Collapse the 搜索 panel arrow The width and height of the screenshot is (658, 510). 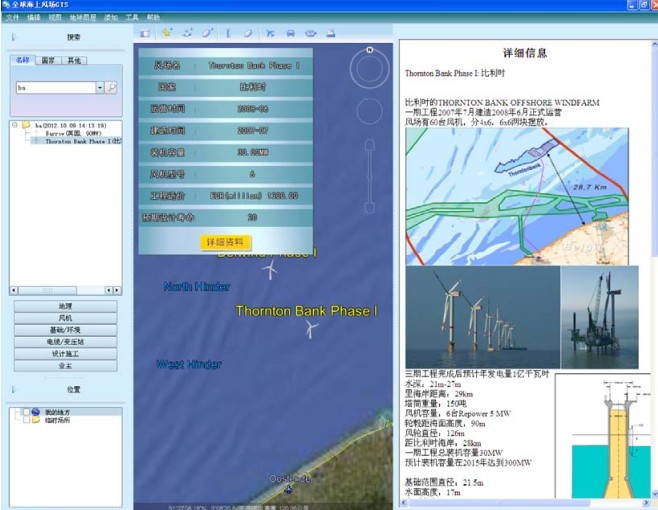click(x=13, y=37)
